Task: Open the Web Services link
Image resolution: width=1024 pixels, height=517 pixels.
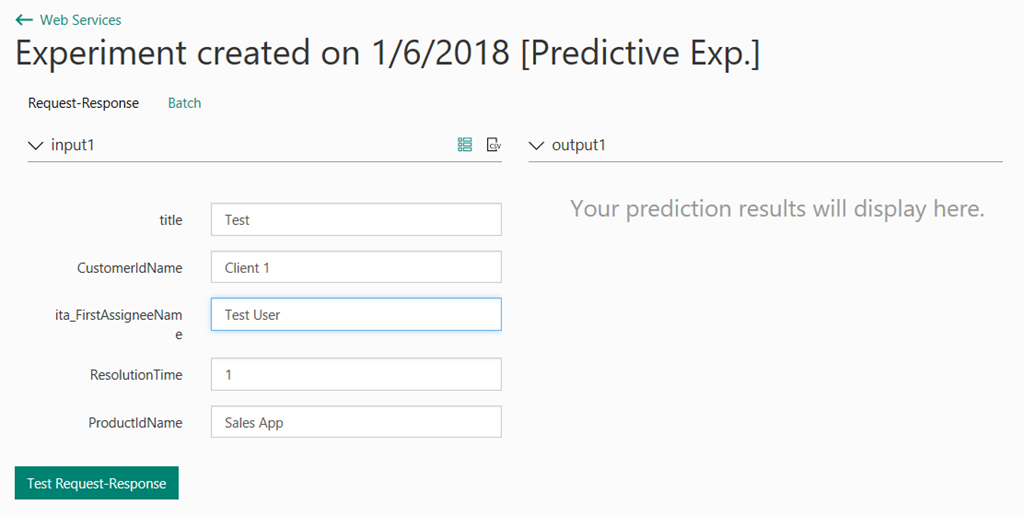Action: (x=80, y=20)
